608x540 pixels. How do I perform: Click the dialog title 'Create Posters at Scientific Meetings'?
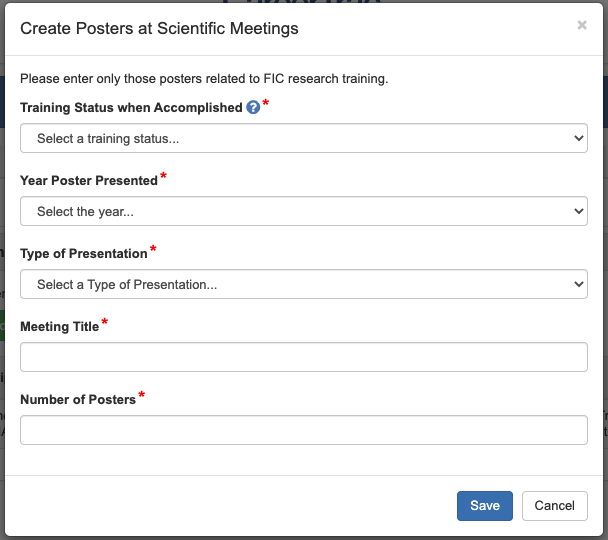click(160, 28)
